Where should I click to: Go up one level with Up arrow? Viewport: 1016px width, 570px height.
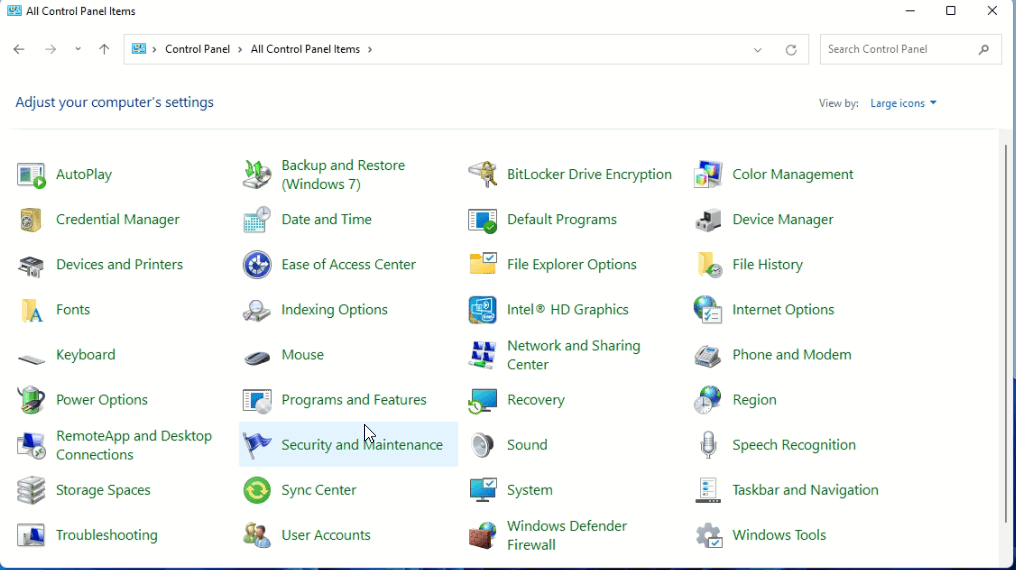coord(104,49)
